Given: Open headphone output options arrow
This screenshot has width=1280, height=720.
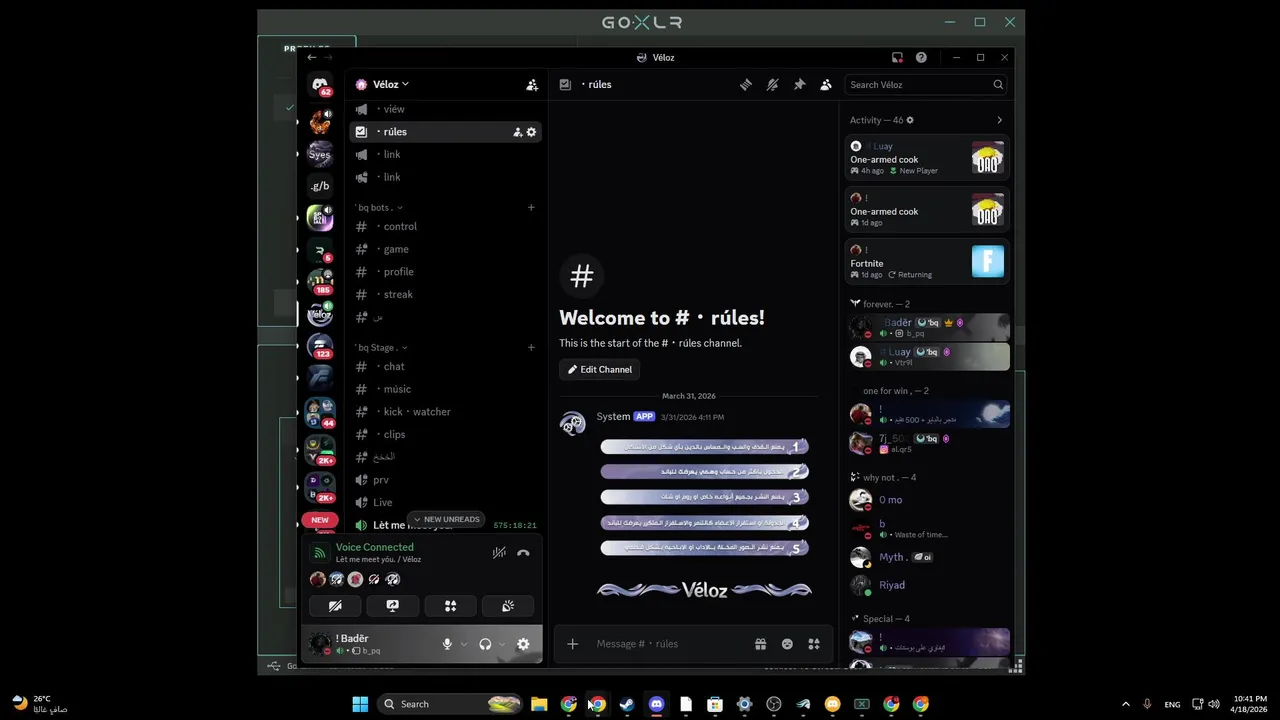Looking at the screenshot, I should [502, 645].
